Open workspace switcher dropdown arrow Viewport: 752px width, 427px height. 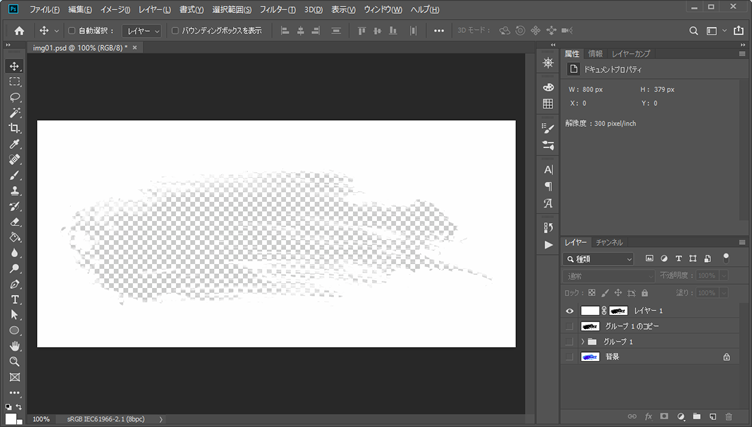coord(725,31)
